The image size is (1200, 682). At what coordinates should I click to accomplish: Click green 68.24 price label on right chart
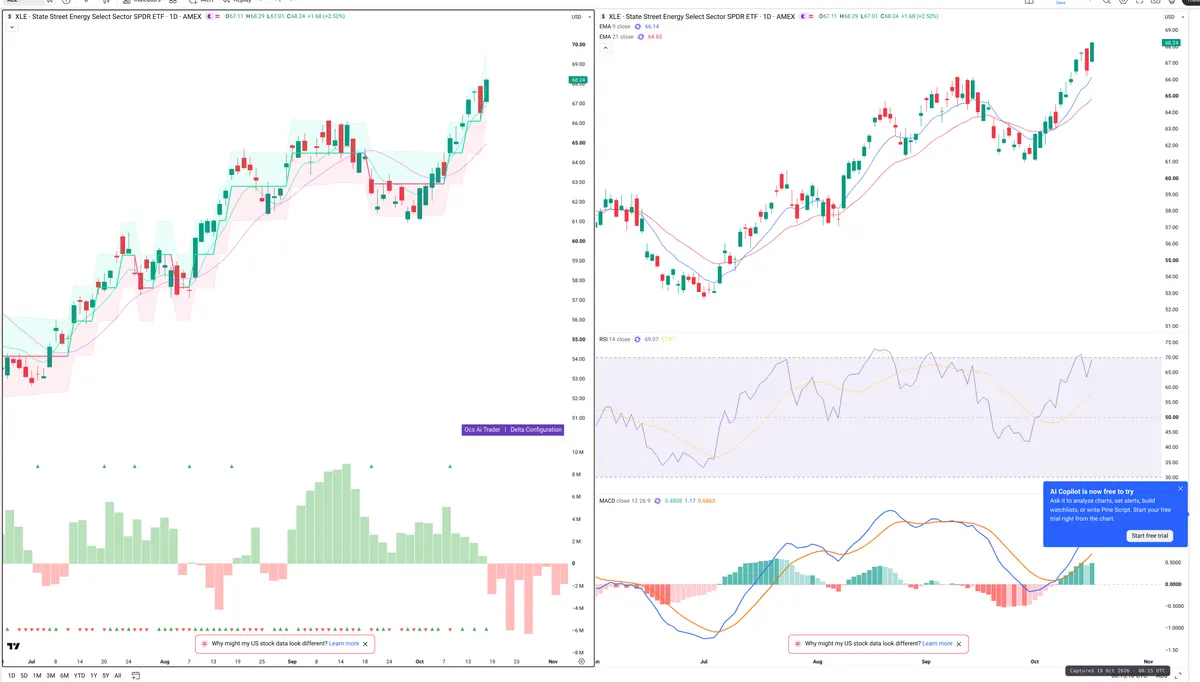coord(1172,43)
